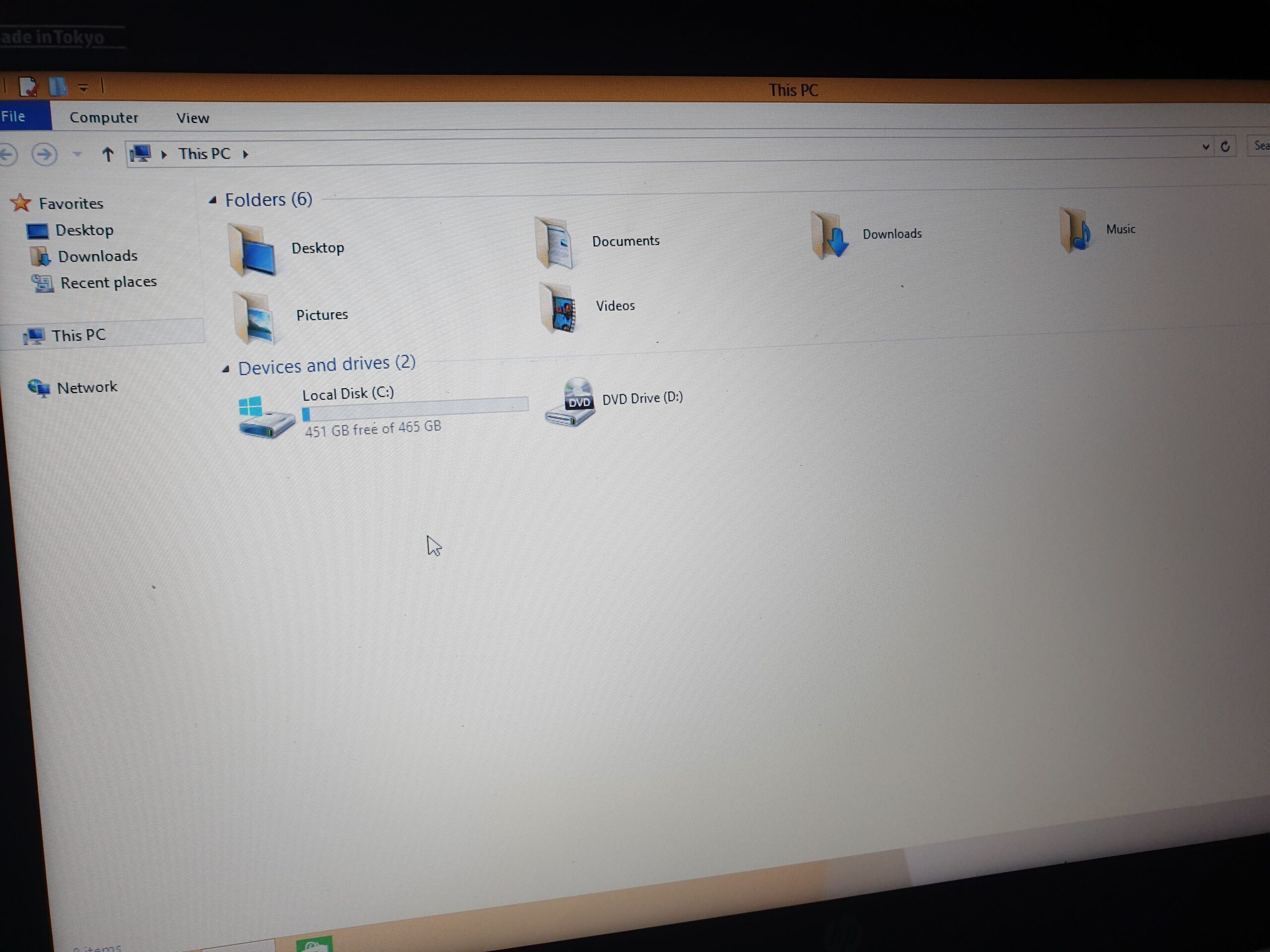Image resolution: width=1270 pixels, height=952 pixels.
Task: Open the Customize Quick Access Toolbar dropdown
Action: point(83,87)
